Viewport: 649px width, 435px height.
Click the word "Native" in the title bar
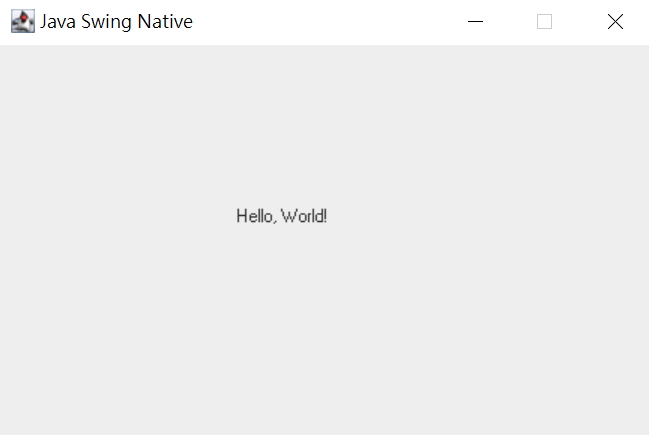click(x=165, y=22)
